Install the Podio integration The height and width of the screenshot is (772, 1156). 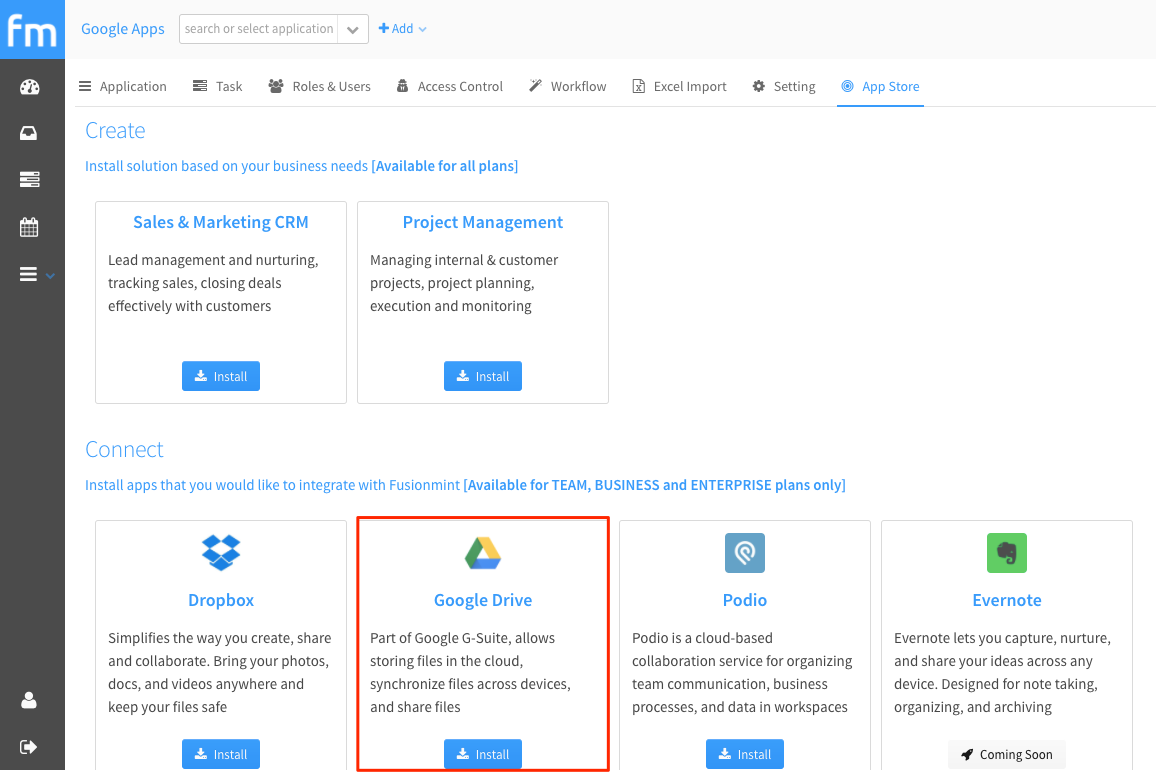tap(745, 754)
